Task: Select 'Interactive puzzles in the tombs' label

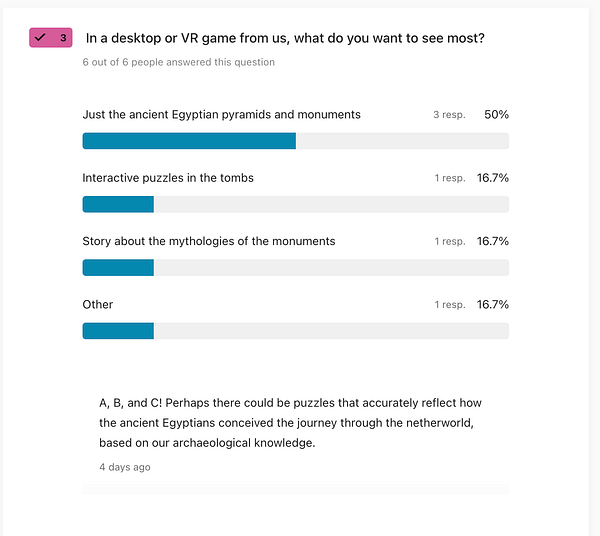Action: 168,178
